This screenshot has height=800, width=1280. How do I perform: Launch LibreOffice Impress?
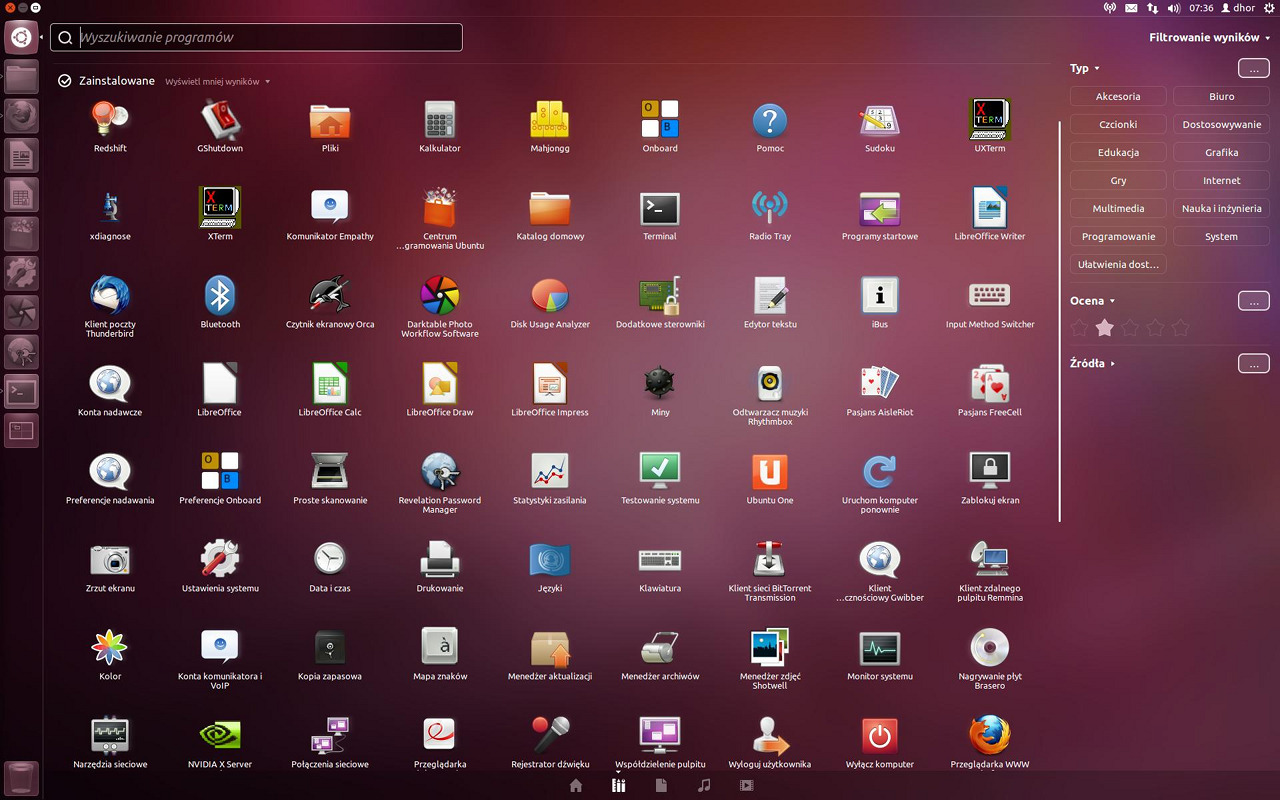click(x=550, y=391)
